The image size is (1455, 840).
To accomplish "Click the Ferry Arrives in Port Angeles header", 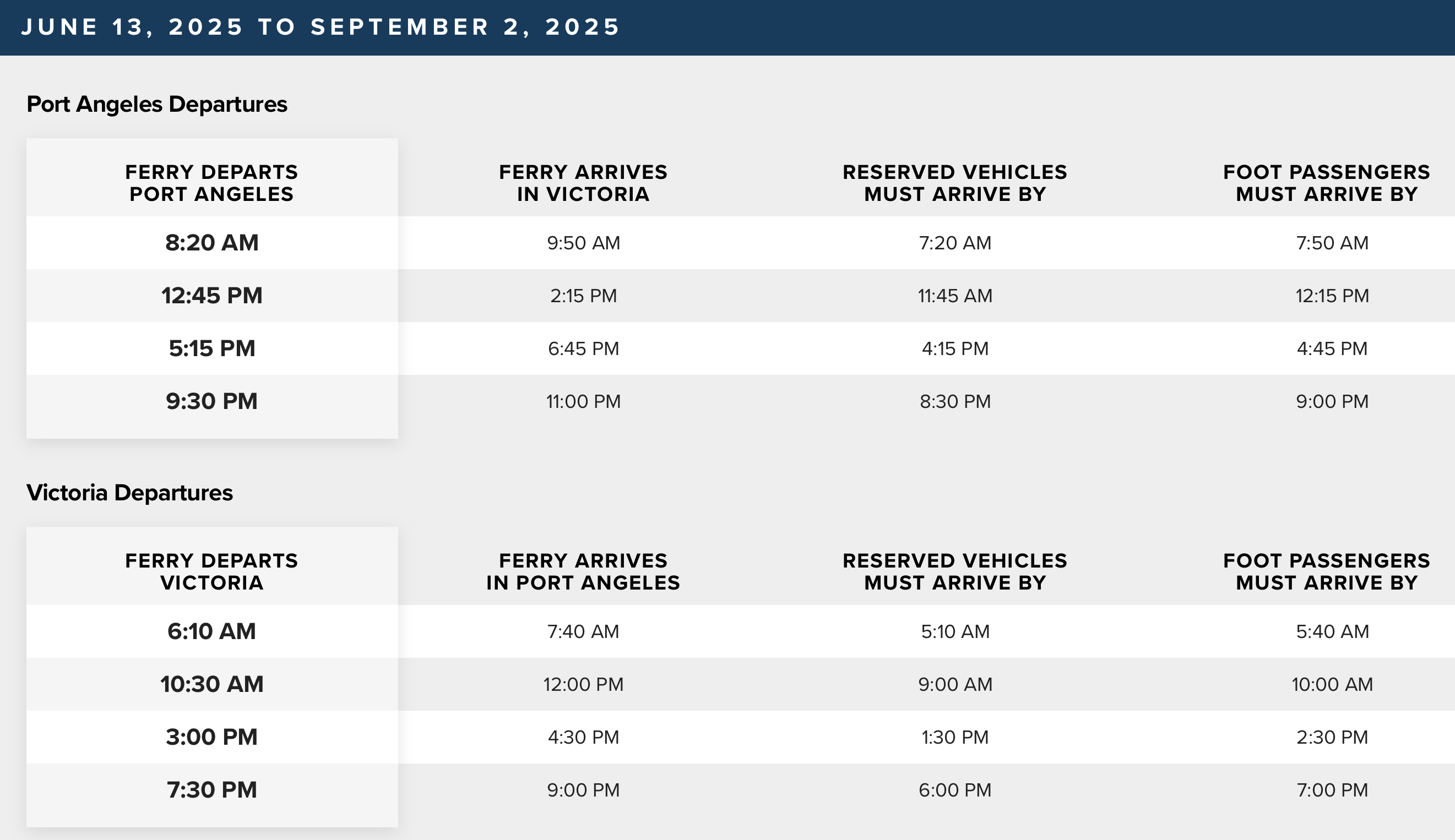I will [583, 572].
